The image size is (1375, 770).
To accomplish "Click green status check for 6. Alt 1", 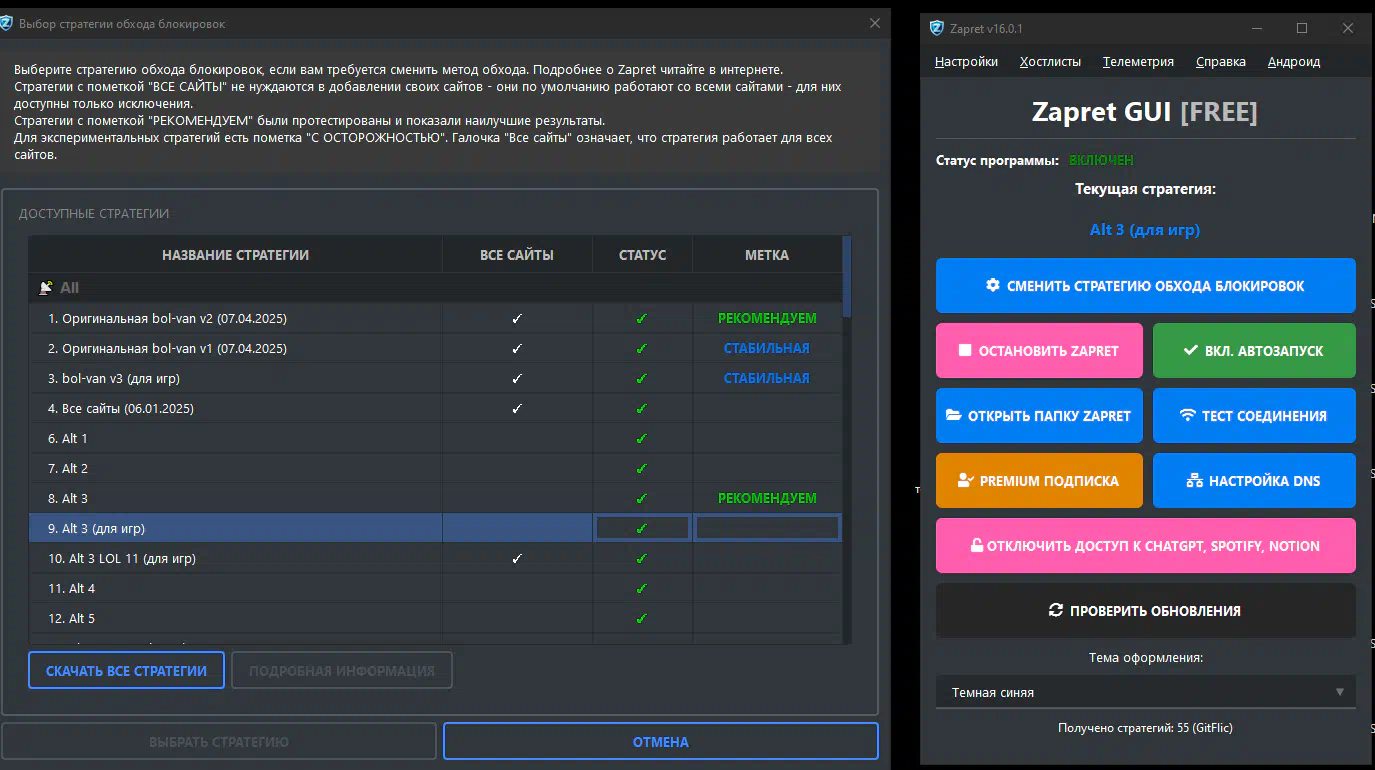I will 641,438.
